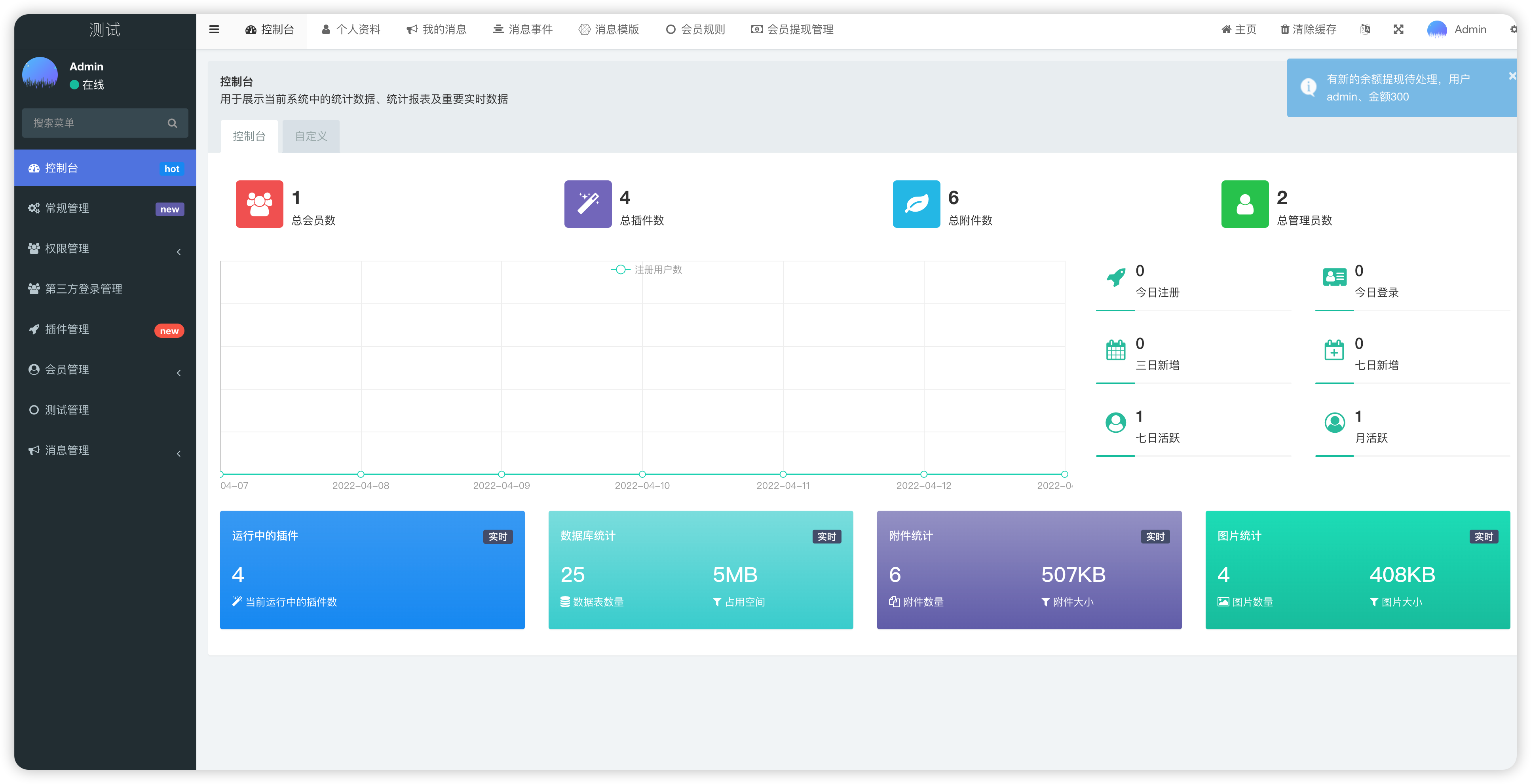1531x784 pixels.
Task: Switch to the 消息事件 top tab
Action: point(522,30)
